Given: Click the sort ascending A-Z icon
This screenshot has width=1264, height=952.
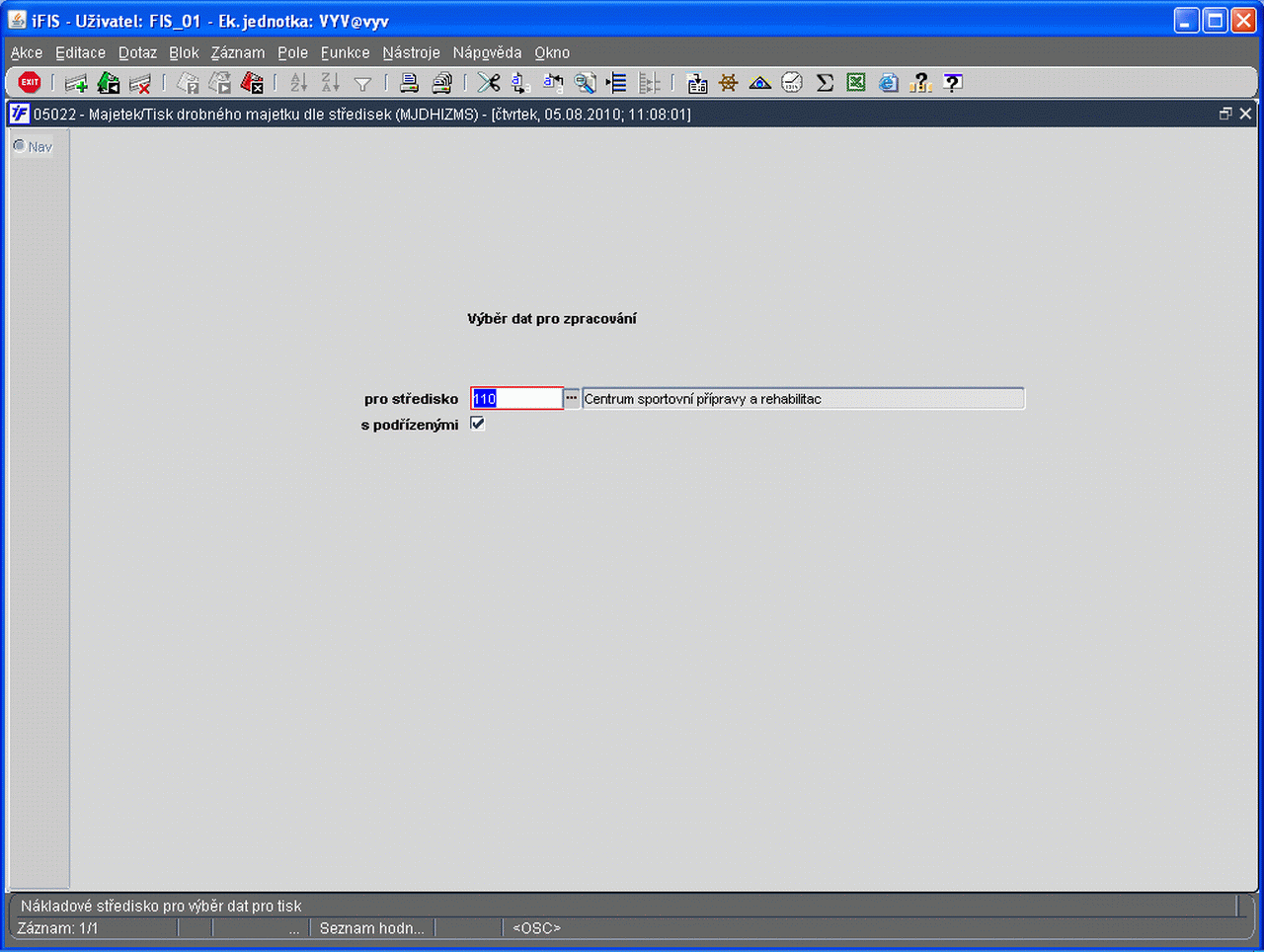Looking at the screenshot, I should tap(298, 84).
